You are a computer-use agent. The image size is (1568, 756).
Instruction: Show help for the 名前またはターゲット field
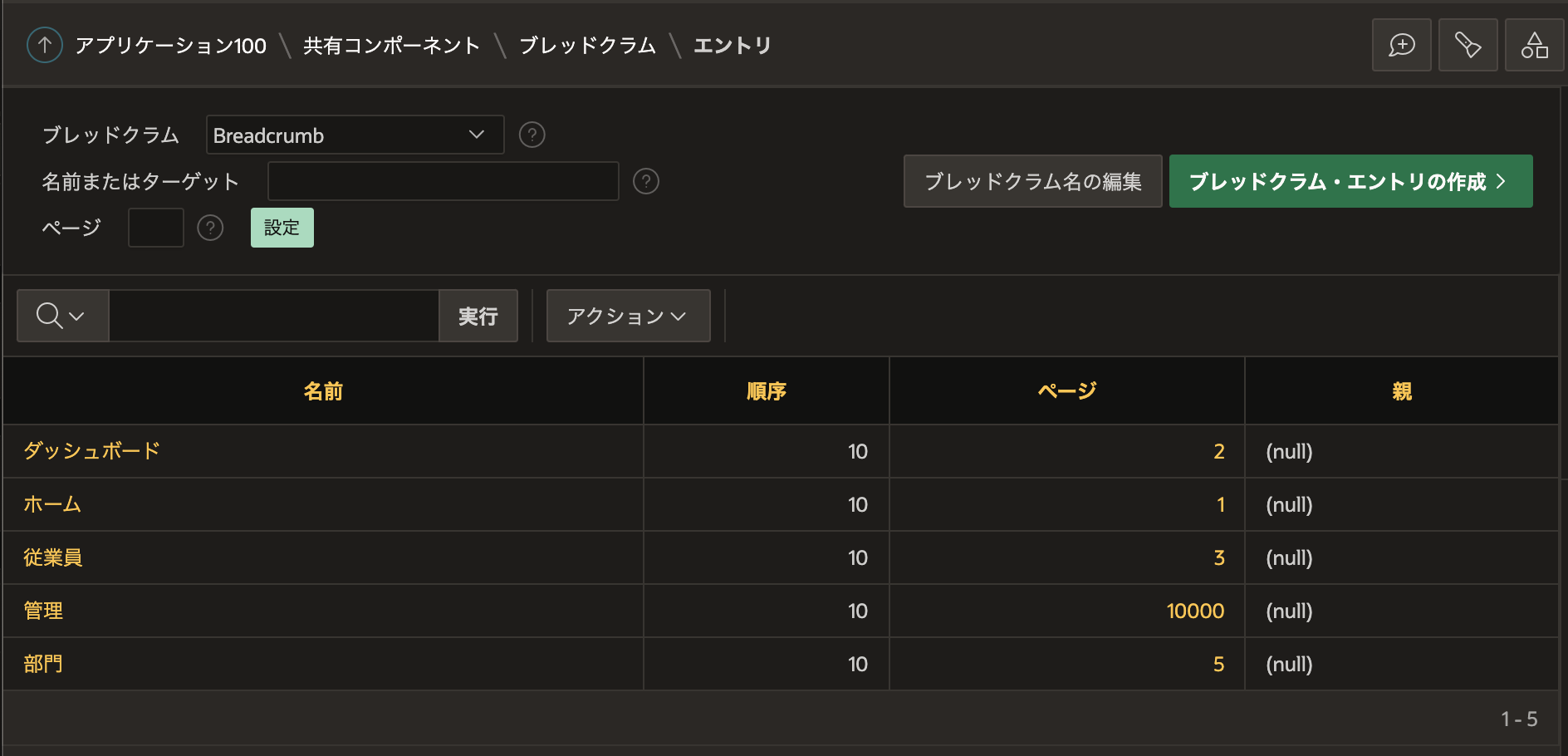click(x=646, y=181)
